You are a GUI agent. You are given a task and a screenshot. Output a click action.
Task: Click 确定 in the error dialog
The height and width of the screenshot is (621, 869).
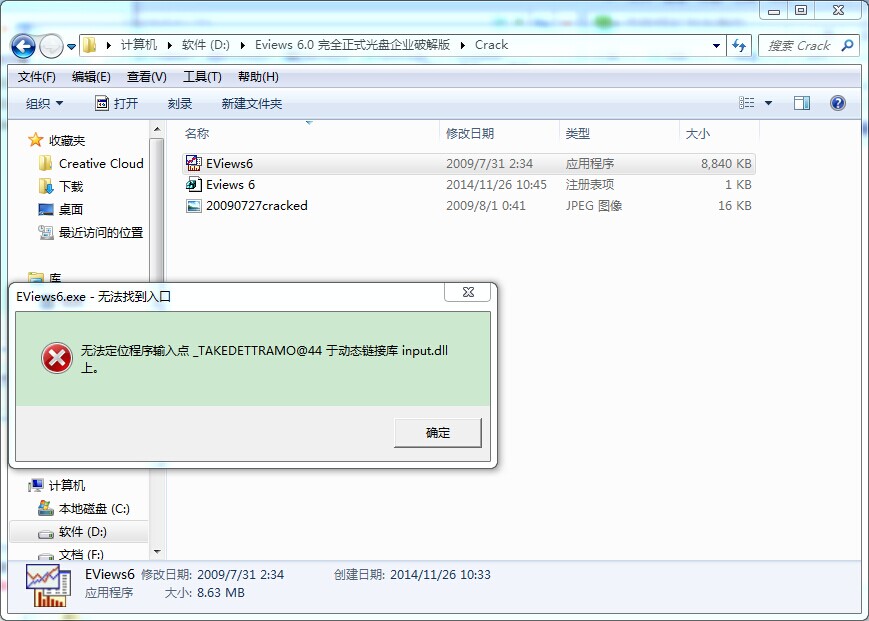(x=438, y=433)
